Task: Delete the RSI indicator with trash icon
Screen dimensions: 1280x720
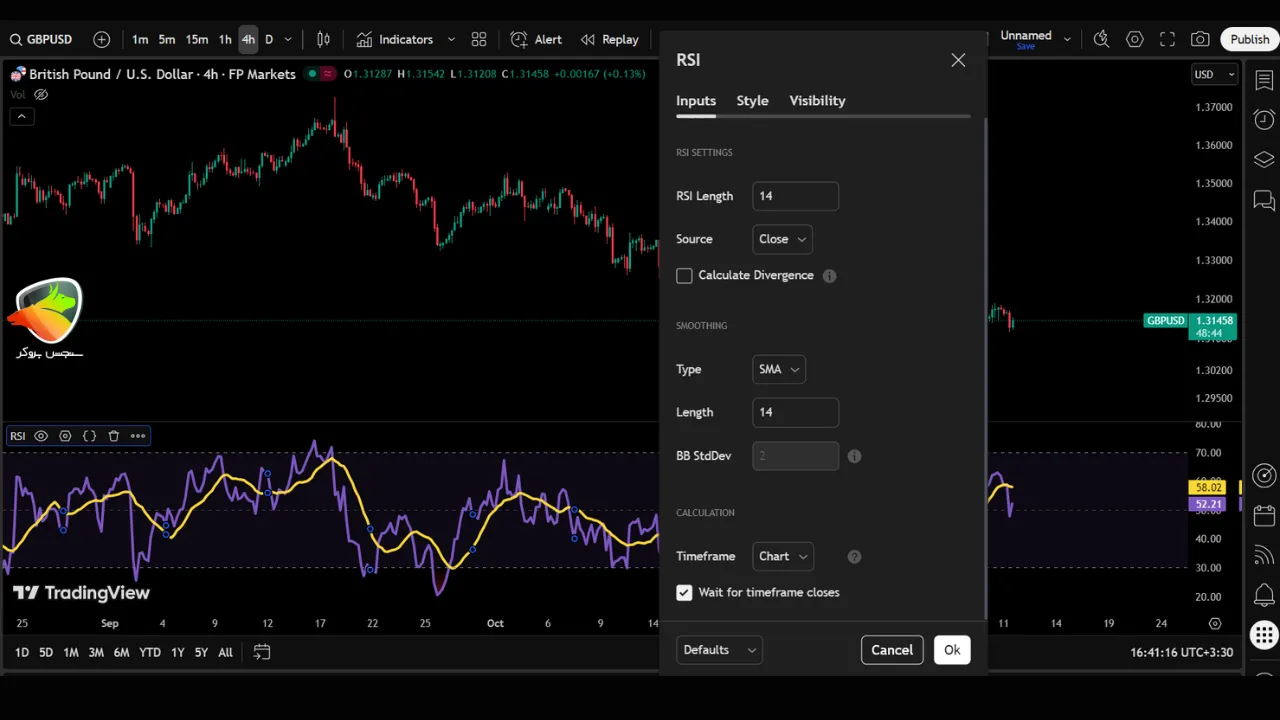Action: click(114, 436)
